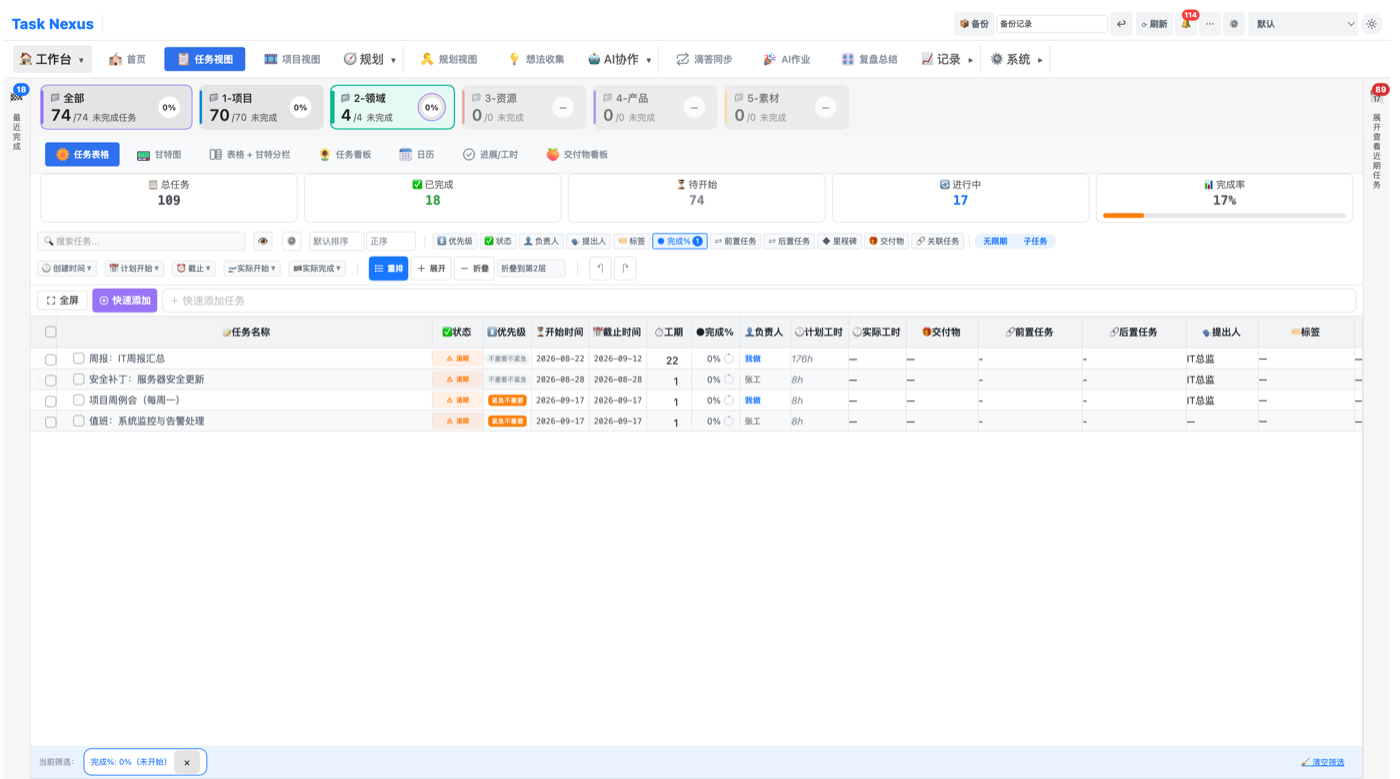Tick the select-all checkbox in table header
This screenshot has width=1400, height=779.
click(51, 332)
